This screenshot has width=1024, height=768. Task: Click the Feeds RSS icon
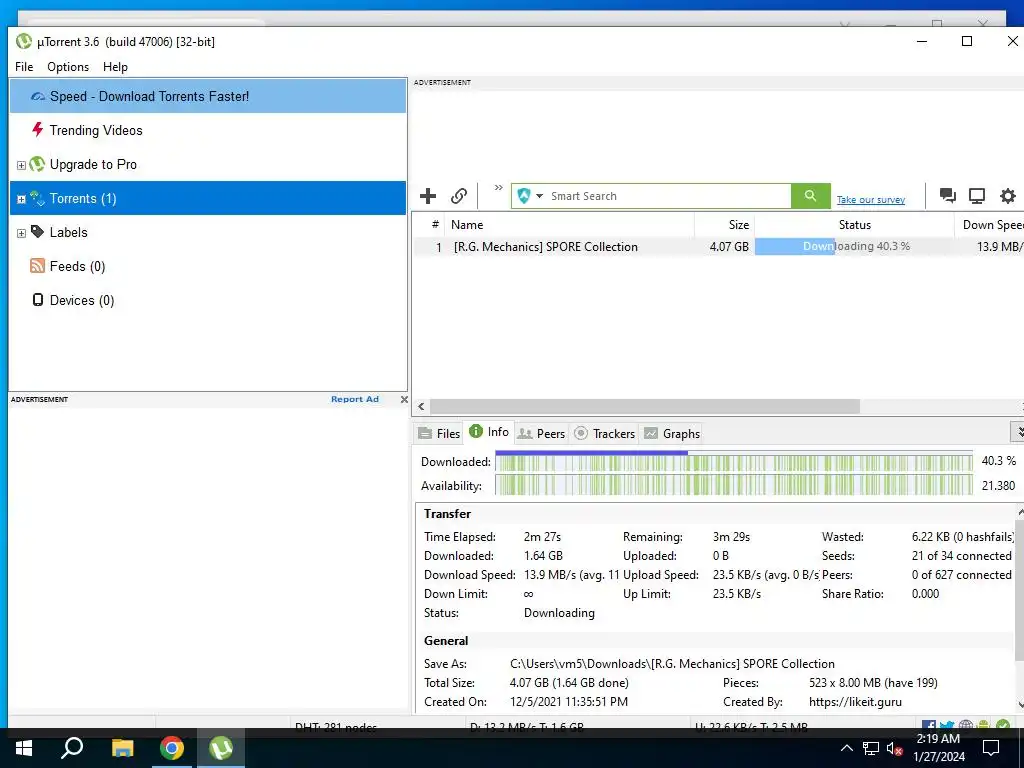[38, 266]
